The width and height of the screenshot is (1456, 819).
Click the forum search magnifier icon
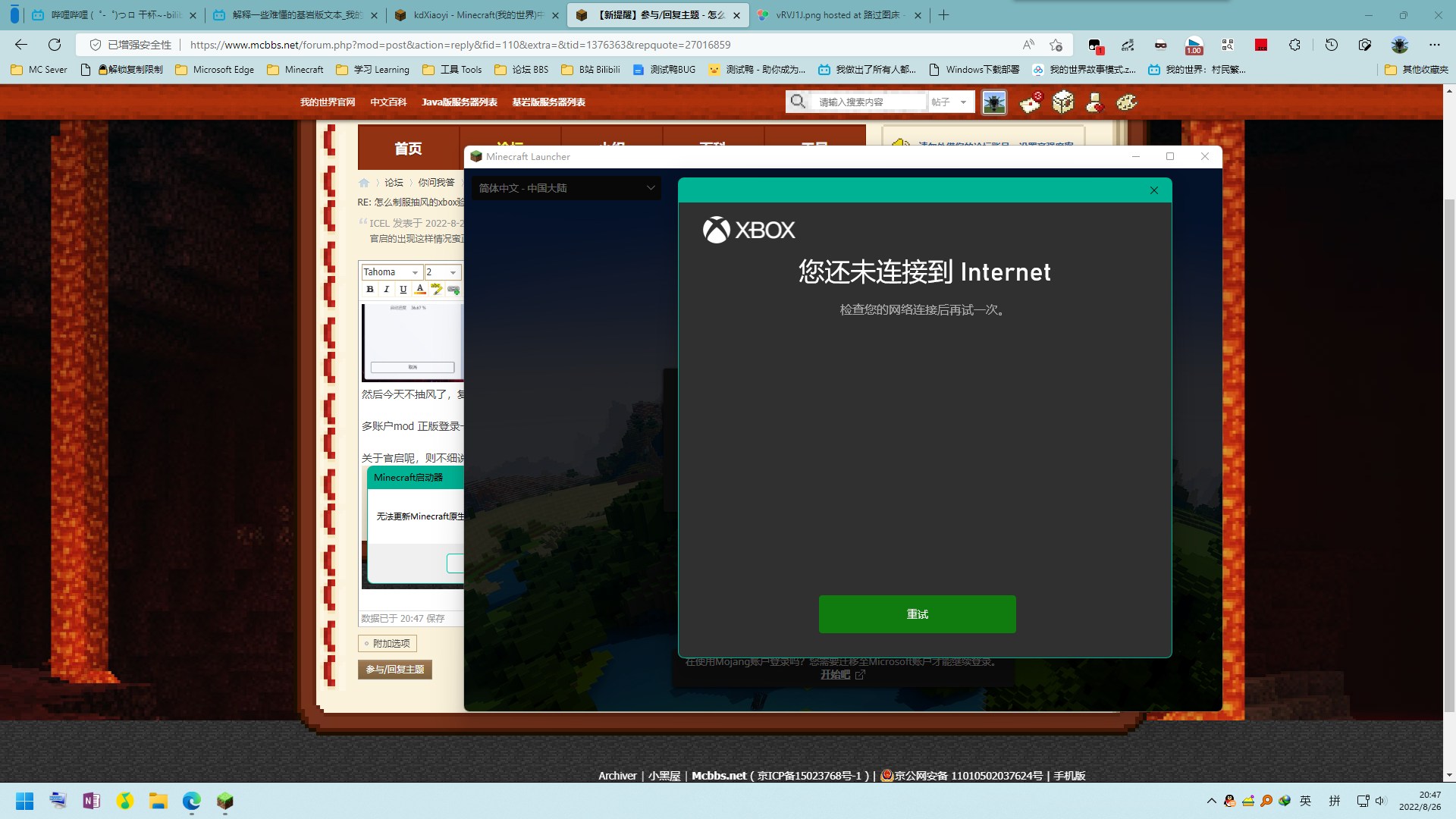click(x=798, y=102)
